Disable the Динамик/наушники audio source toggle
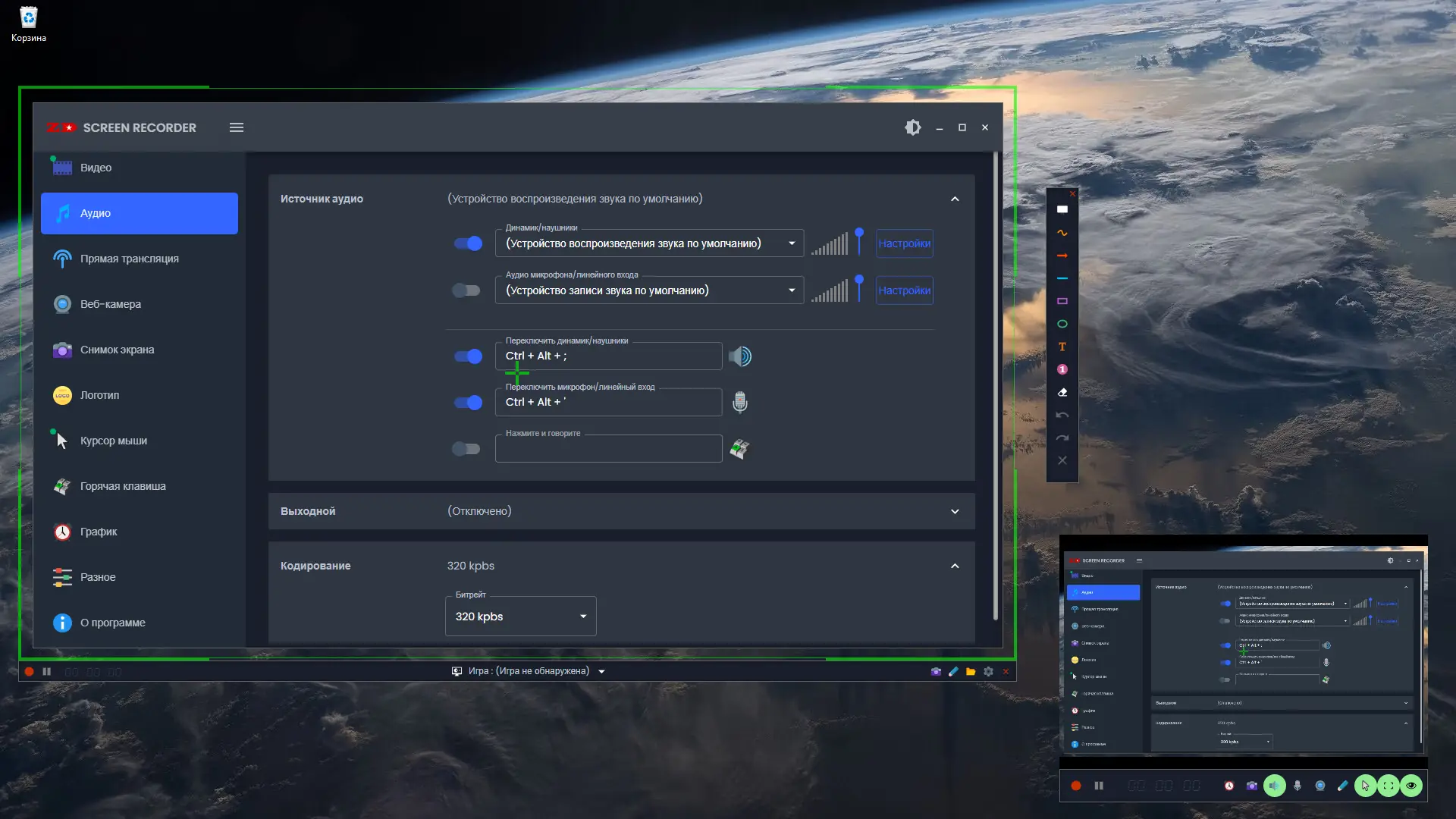The image size is (1456, 819). (468, 243)
